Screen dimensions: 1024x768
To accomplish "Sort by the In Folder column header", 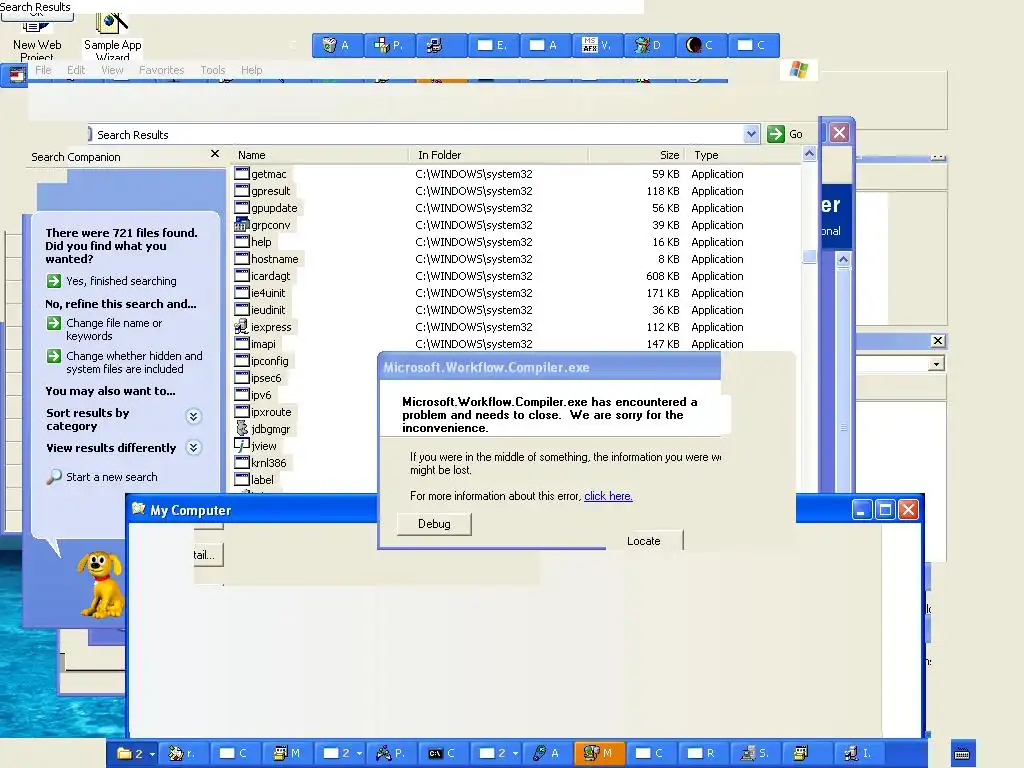I will (x=498, y=155).
